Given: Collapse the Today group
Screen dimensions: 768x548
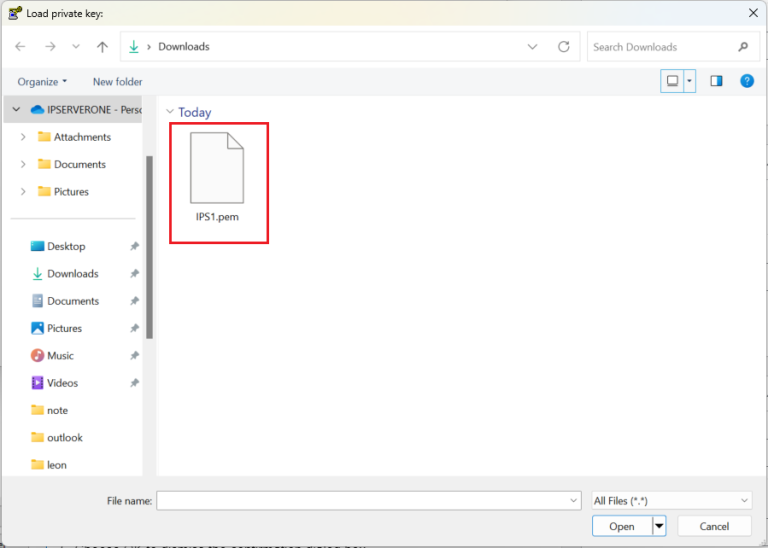Looking at the screenshot, I should pyautogui.click(x=170, y=112).
